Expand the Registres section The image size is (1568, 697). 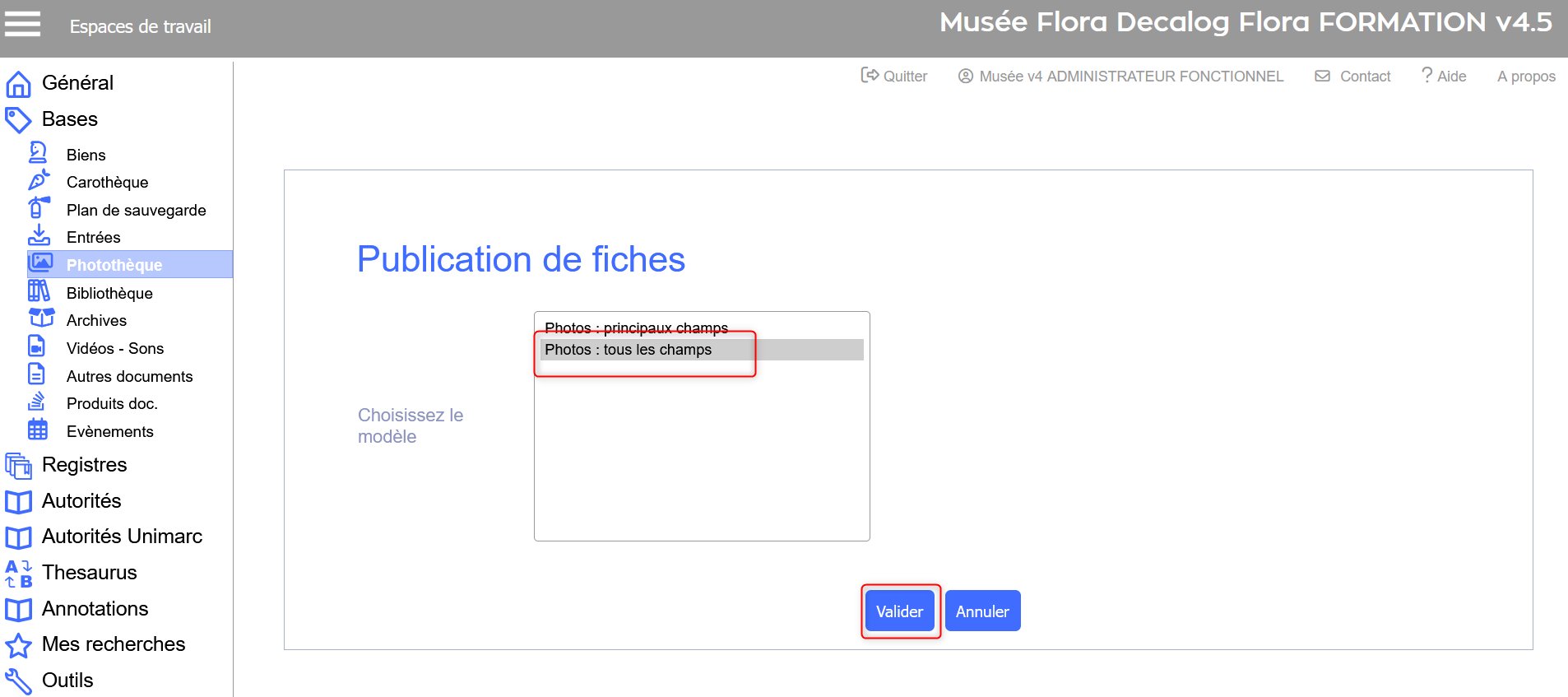(84, 465)
